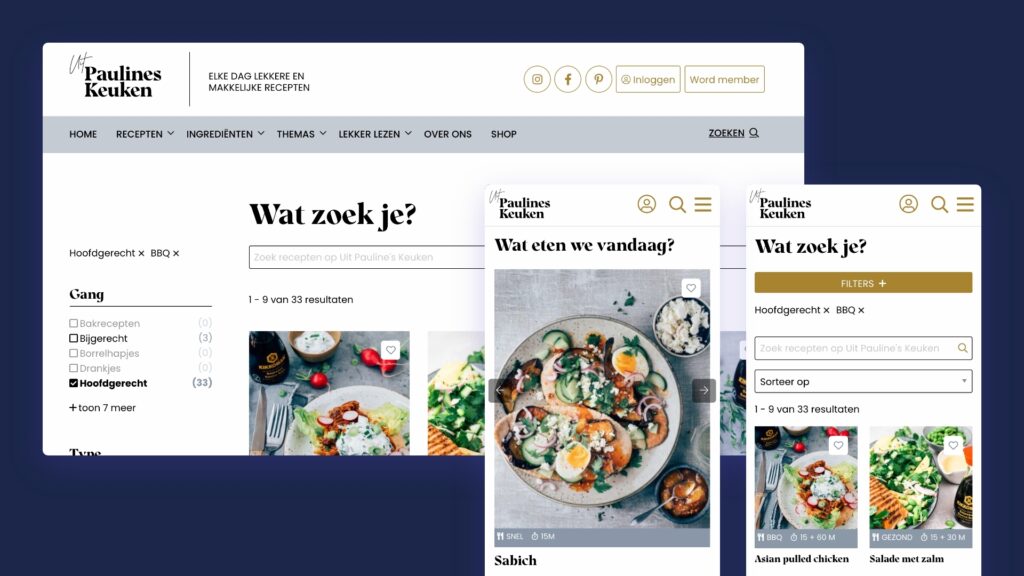This screenshot has width=1024, height=576.
Task: Click the desktop recipe search field
Action: (366, 257)
